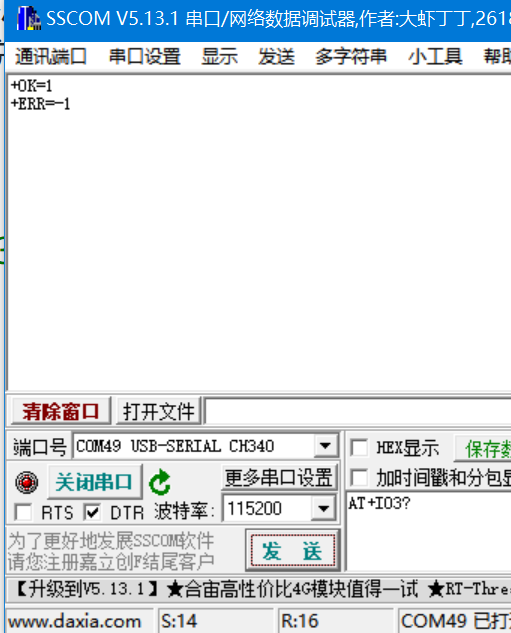Screen dimensions: 511x633
Task: Click the COM49 已打开 status text
Action: point(456,621)
